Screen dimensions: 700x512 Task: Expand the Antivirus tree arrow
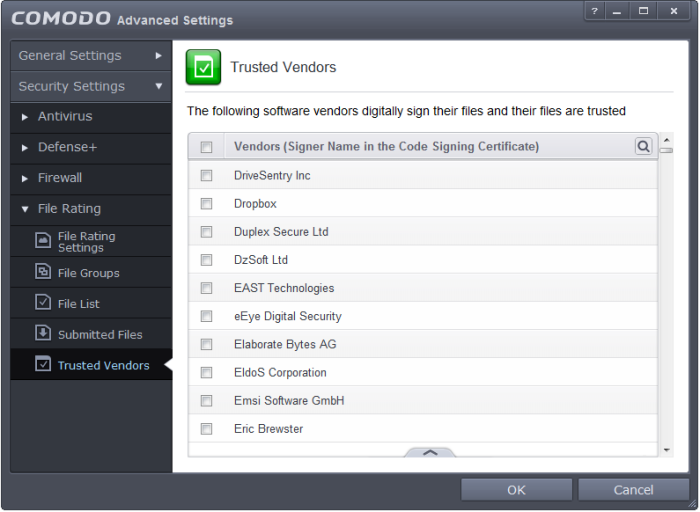25,117
